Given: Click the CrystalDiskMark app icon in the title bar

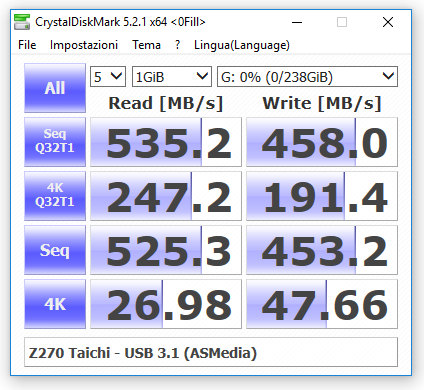Looking at the screenshot, I should coord(22,22).
